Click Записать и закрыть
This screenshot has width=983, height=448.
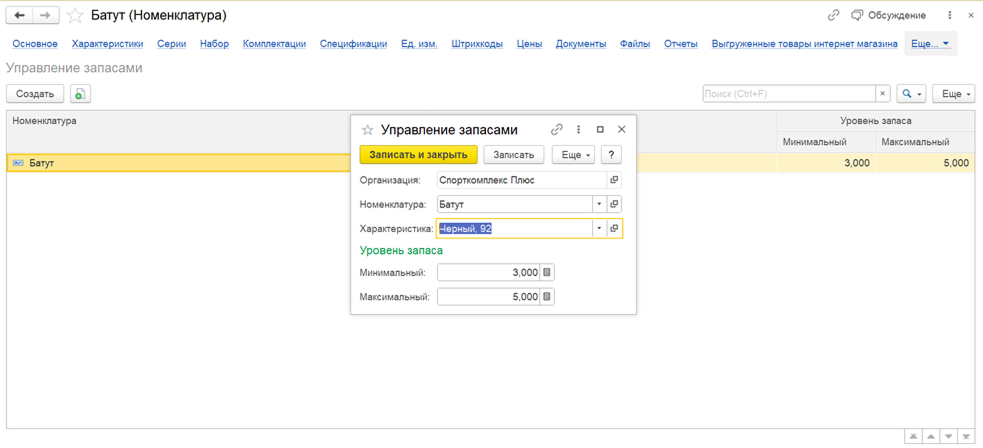(419, 154)
